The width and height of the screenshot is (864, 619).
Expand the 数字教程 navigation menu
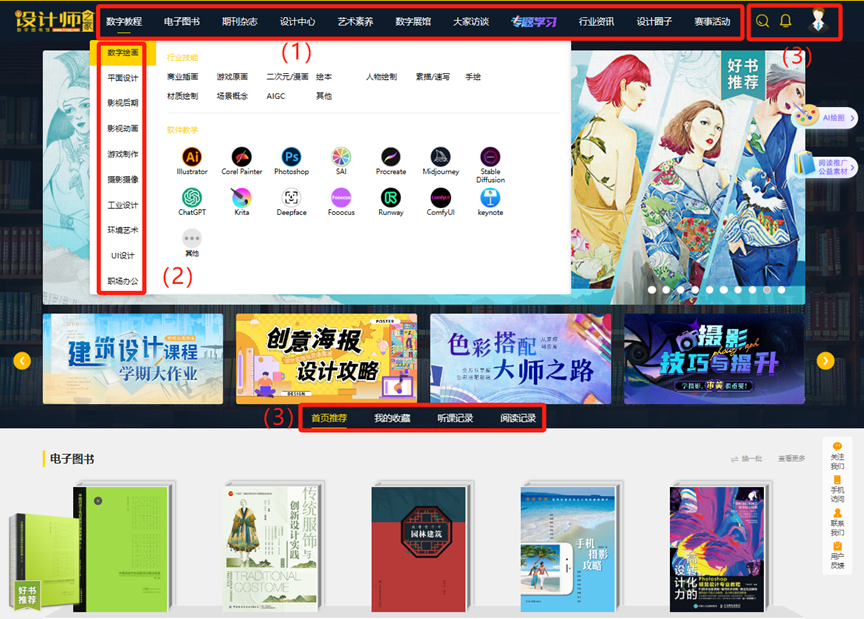click(x=124, y=21)
